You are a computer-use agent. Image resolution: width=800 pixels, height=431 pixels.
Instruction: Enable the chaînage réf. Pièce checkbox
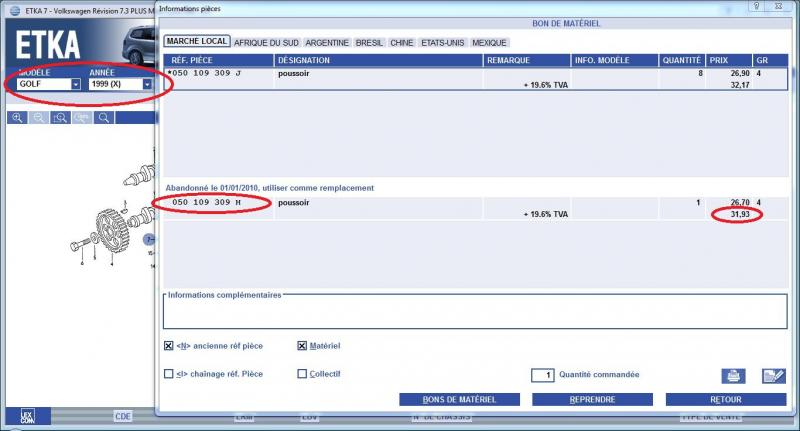pyautogui.click(x=168, y=374)
